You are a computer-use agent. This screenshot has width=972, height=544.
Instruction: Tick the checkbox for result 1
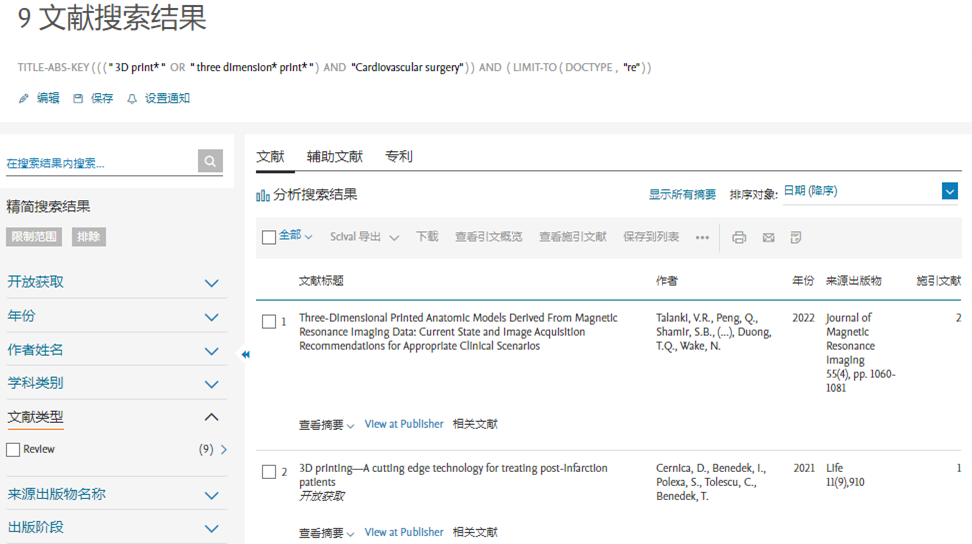[x=269, y=322]
